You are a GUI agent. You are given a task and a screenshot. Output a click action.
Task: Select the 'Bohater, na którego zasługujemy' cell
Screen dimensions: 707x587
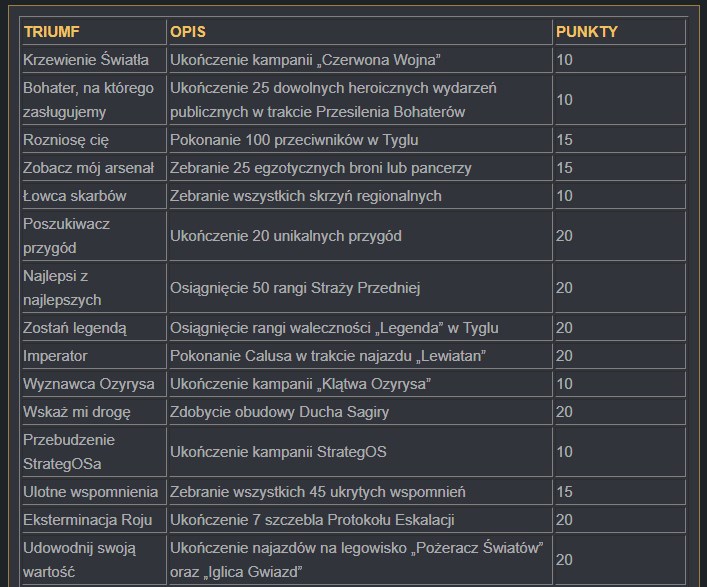(x=88, y=100)
